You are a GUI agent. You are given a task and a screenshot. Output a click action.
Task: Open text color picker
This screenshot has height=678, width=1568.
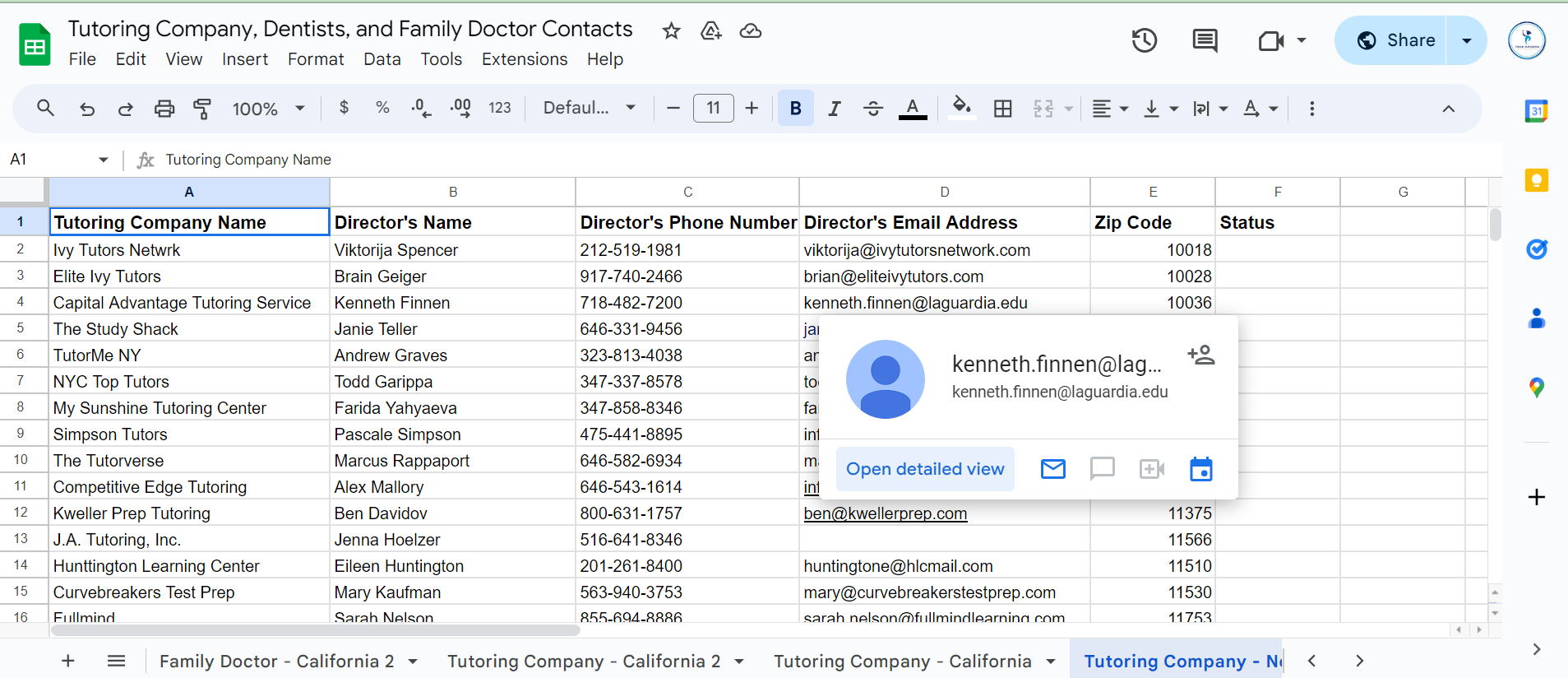(913, 109)
